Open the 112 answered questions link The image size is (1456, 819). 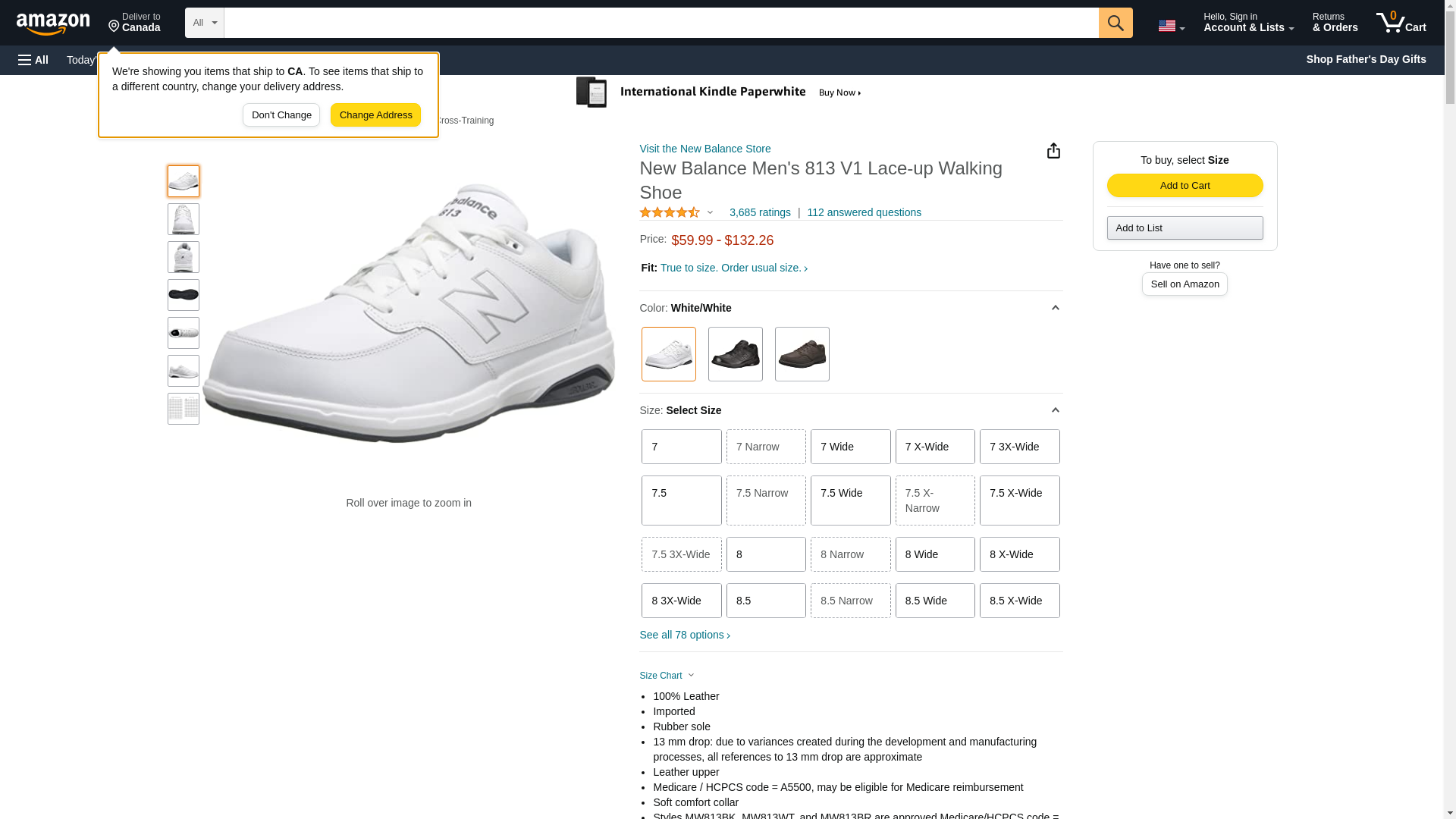point(864,213)
